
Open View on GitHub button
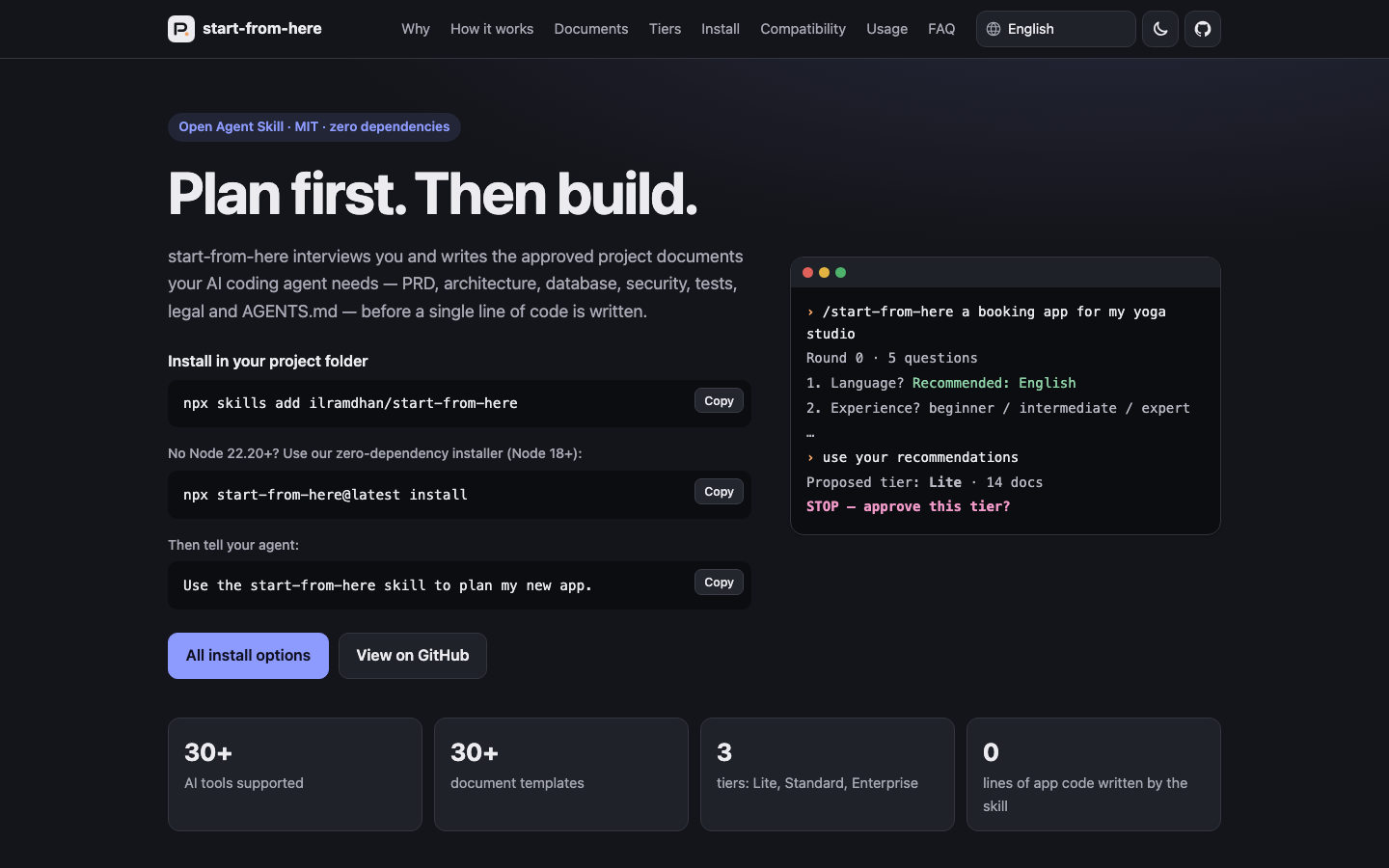point(413,656)
